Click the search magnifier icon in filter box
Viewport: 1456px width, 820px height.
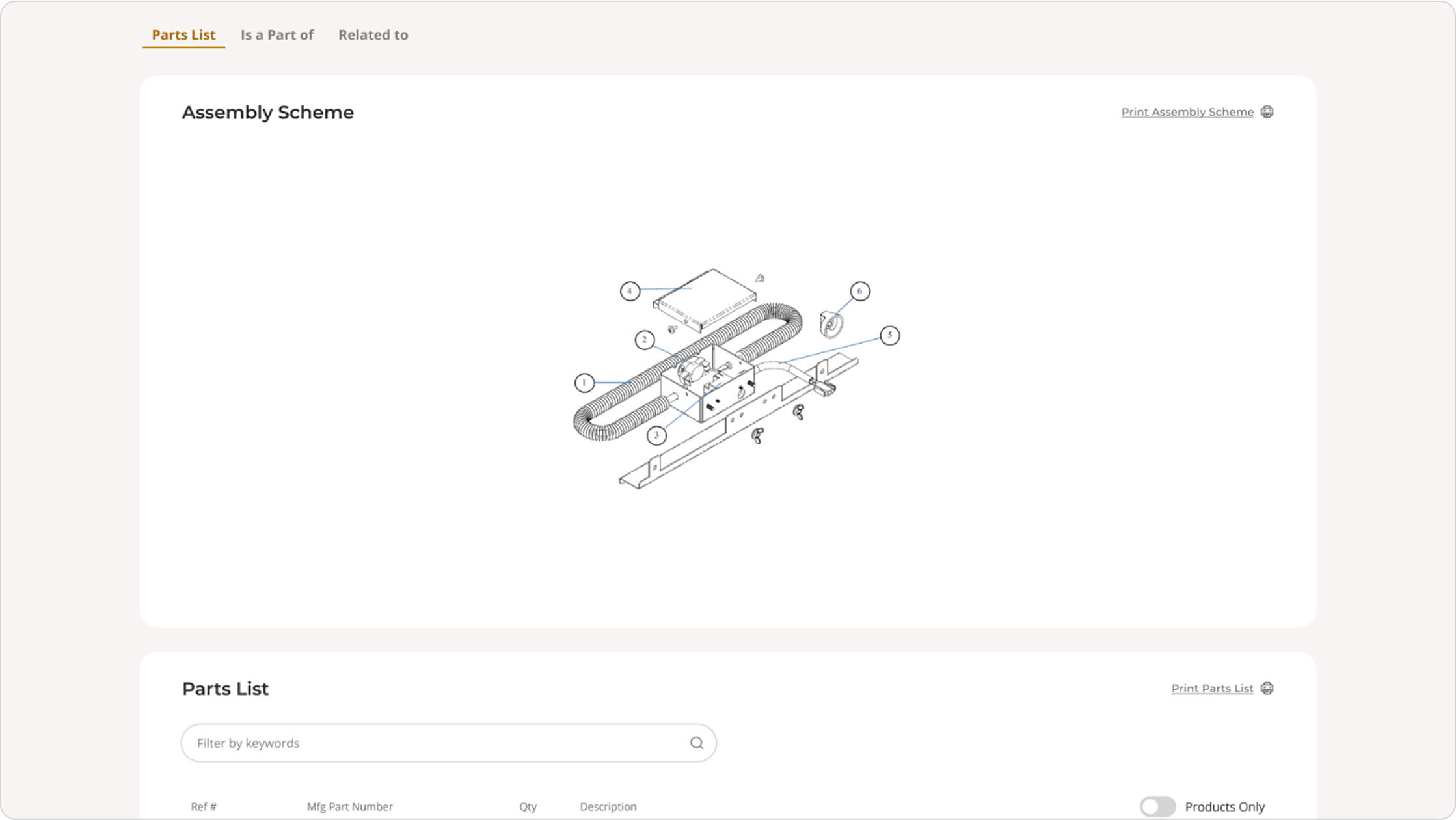[696, 743]
